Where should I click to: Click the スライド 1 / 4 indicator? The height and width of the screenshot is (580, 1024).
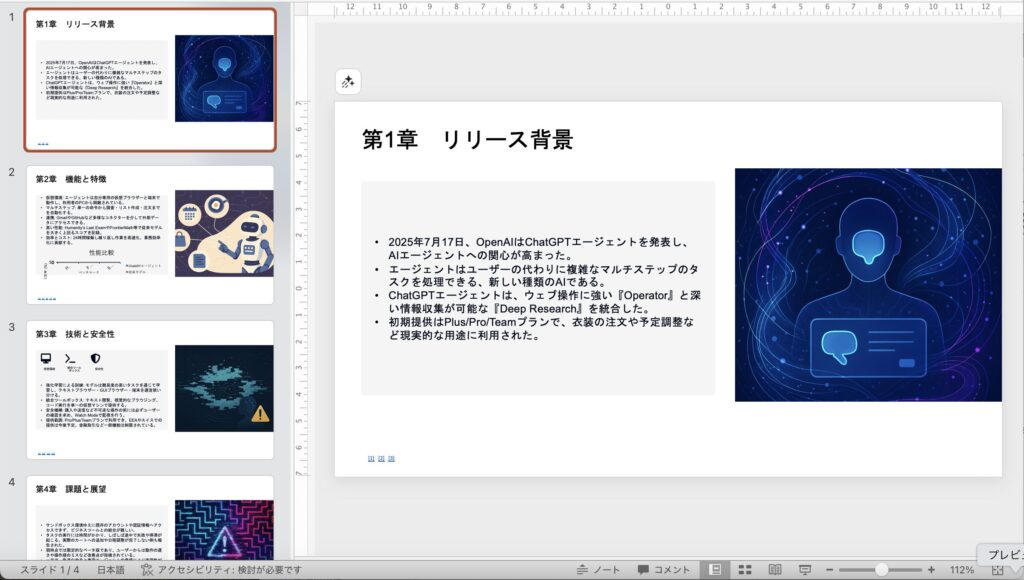click(50, 570)
